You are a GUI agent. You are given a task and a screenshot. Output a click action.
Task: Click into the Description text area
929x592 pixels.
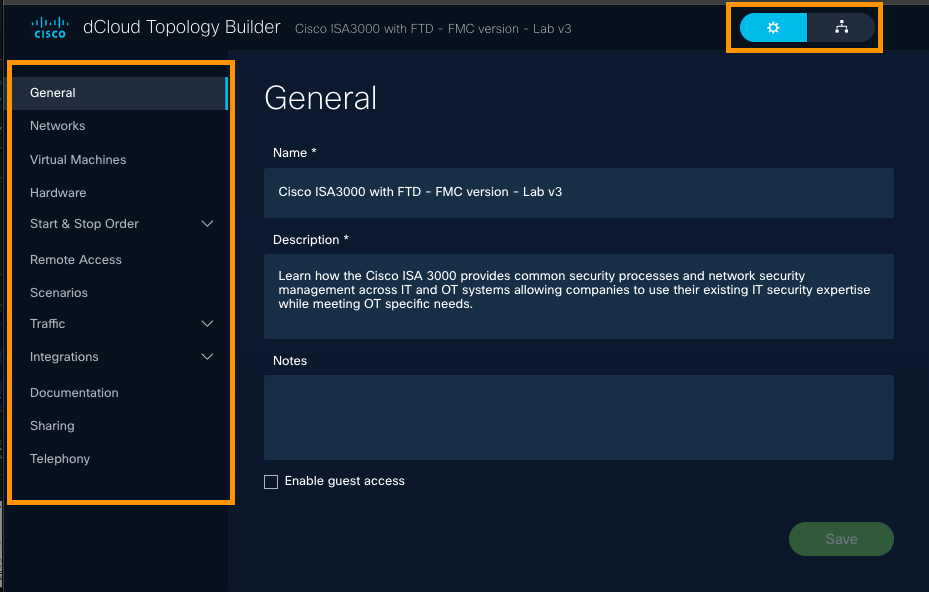click(x=579, y=296)
